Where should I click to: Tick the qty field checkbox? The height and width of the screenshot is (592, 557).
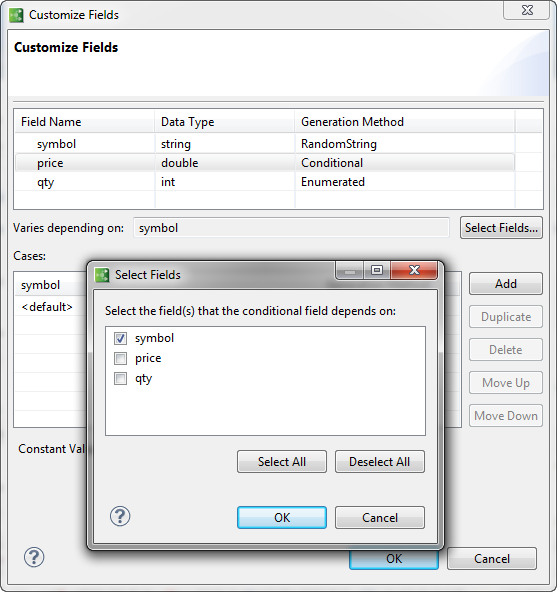pos(120,378)
